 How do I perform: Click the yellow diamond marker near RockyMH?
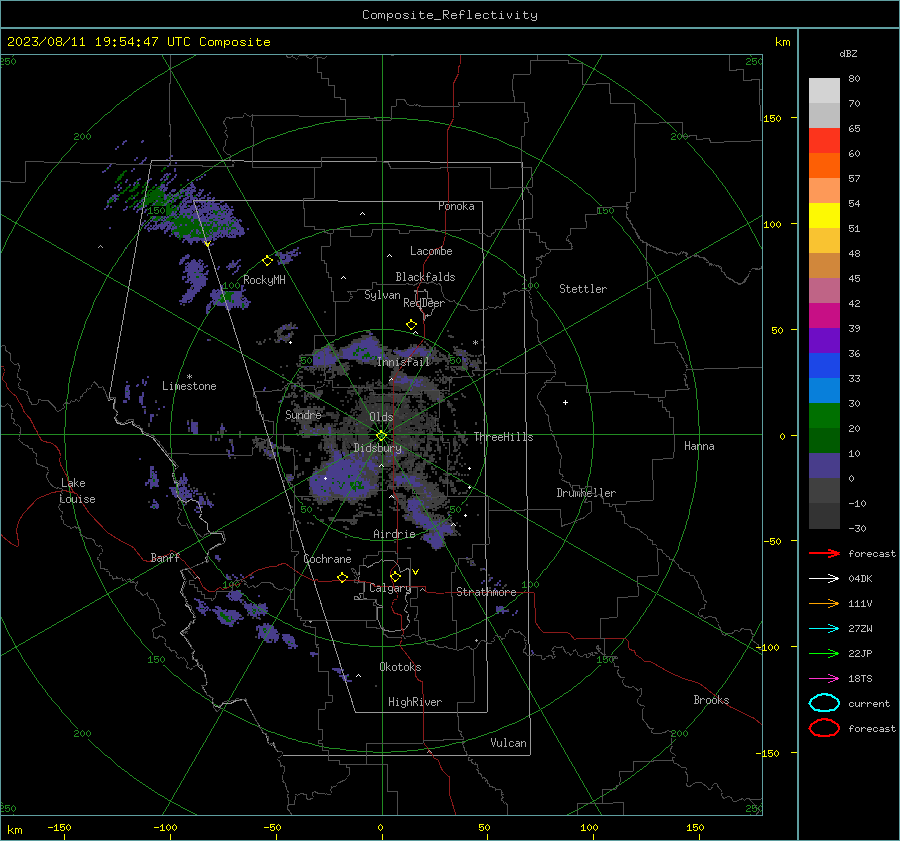click(x=267, y=261)
